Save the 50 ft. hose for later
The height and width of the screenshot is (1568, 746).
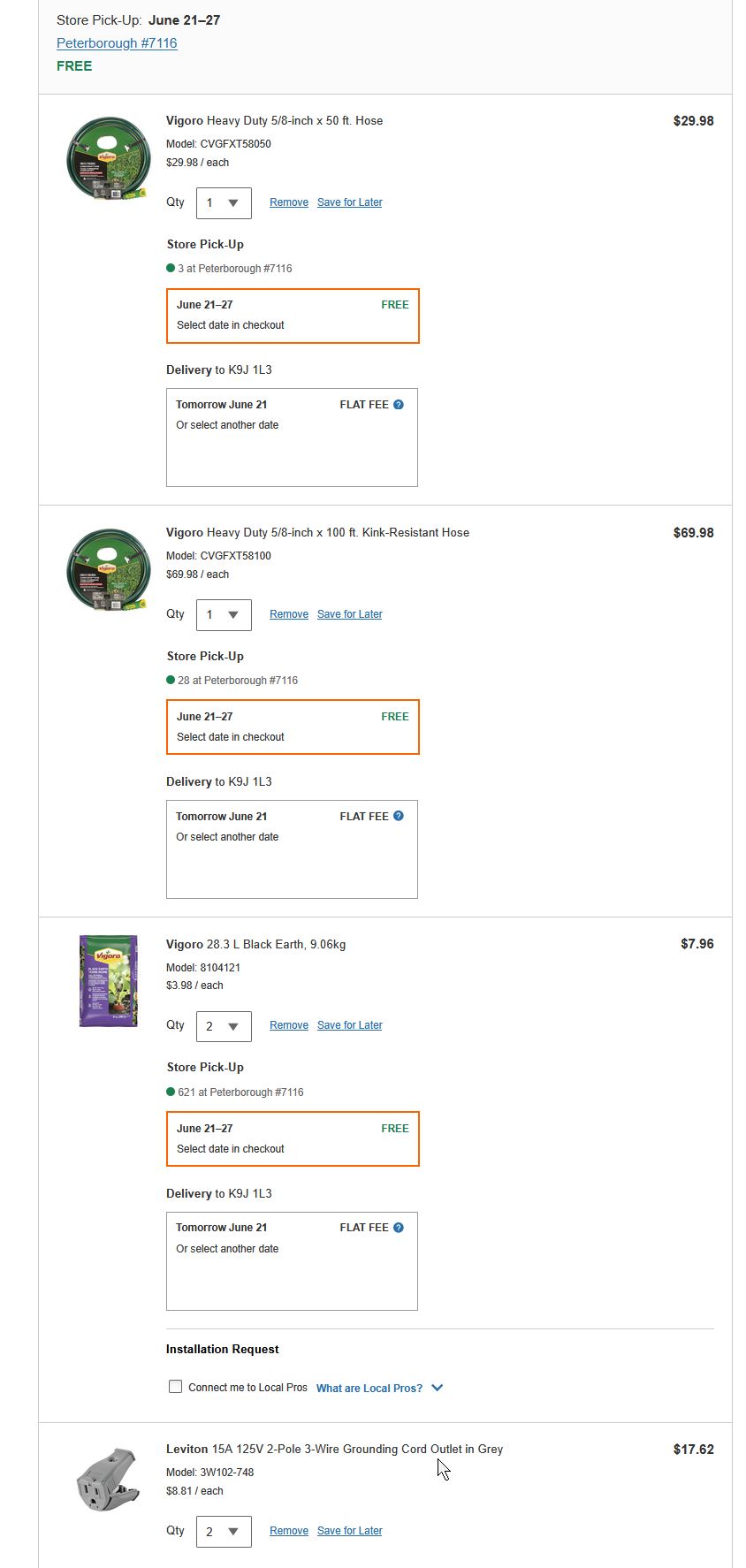[349, 202]
